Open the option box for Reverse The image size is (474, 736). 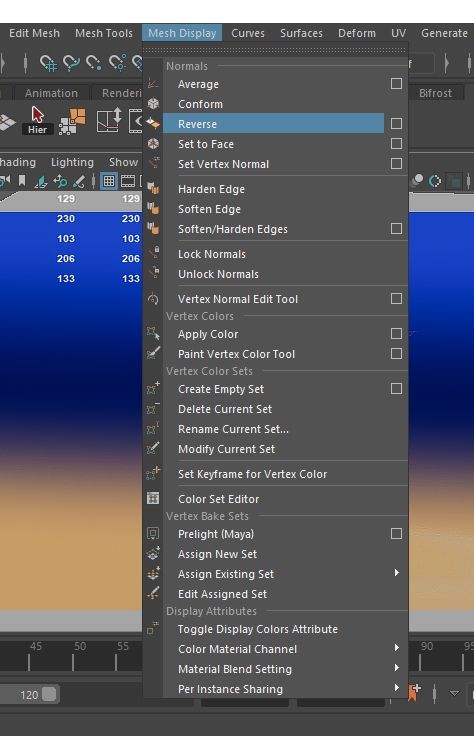(396, 123)
